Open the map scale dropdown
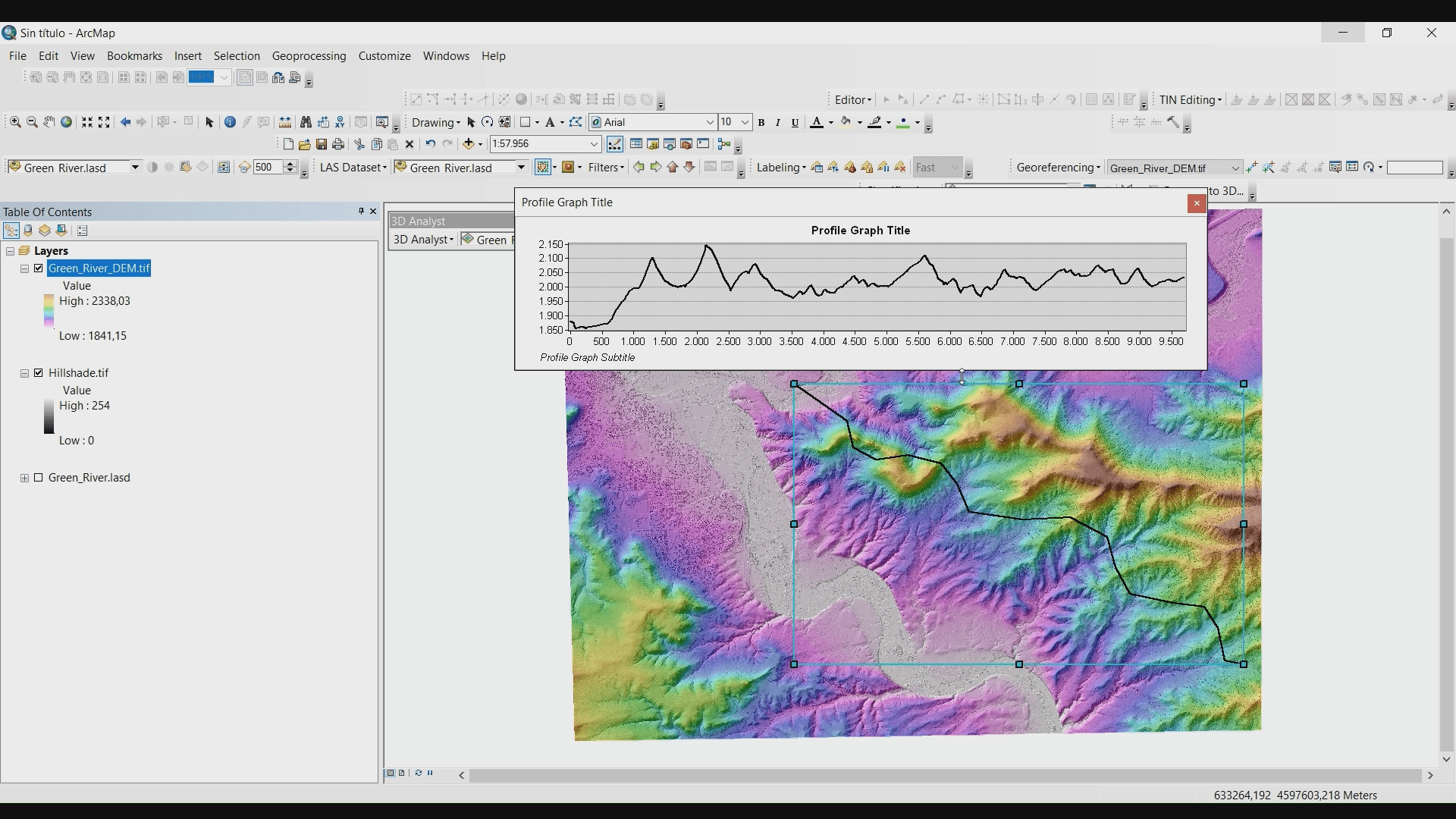1456x819 pixels. [595, 144]
